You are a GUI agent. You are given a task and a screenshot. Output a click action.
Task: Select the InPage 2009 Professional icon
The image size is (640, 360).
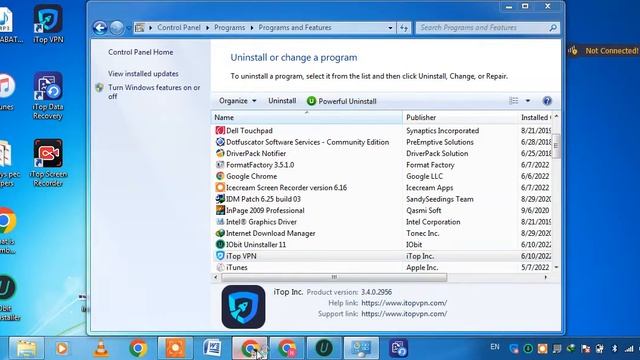pyautogui.click(x=220, y=210)
